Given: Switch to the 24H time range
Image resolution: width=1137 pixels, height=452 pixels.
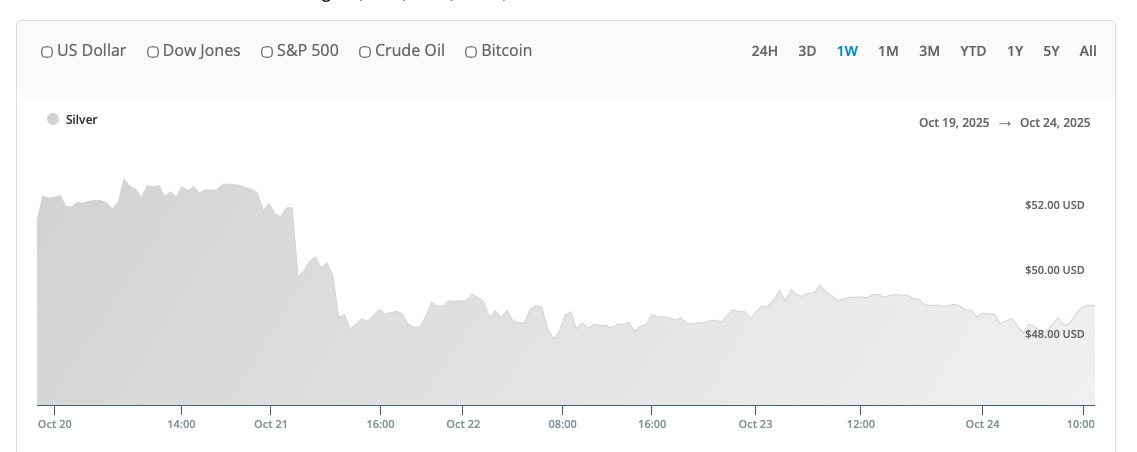Looking at the screenshot, I should pyautogui.click(x=764, y=51).
